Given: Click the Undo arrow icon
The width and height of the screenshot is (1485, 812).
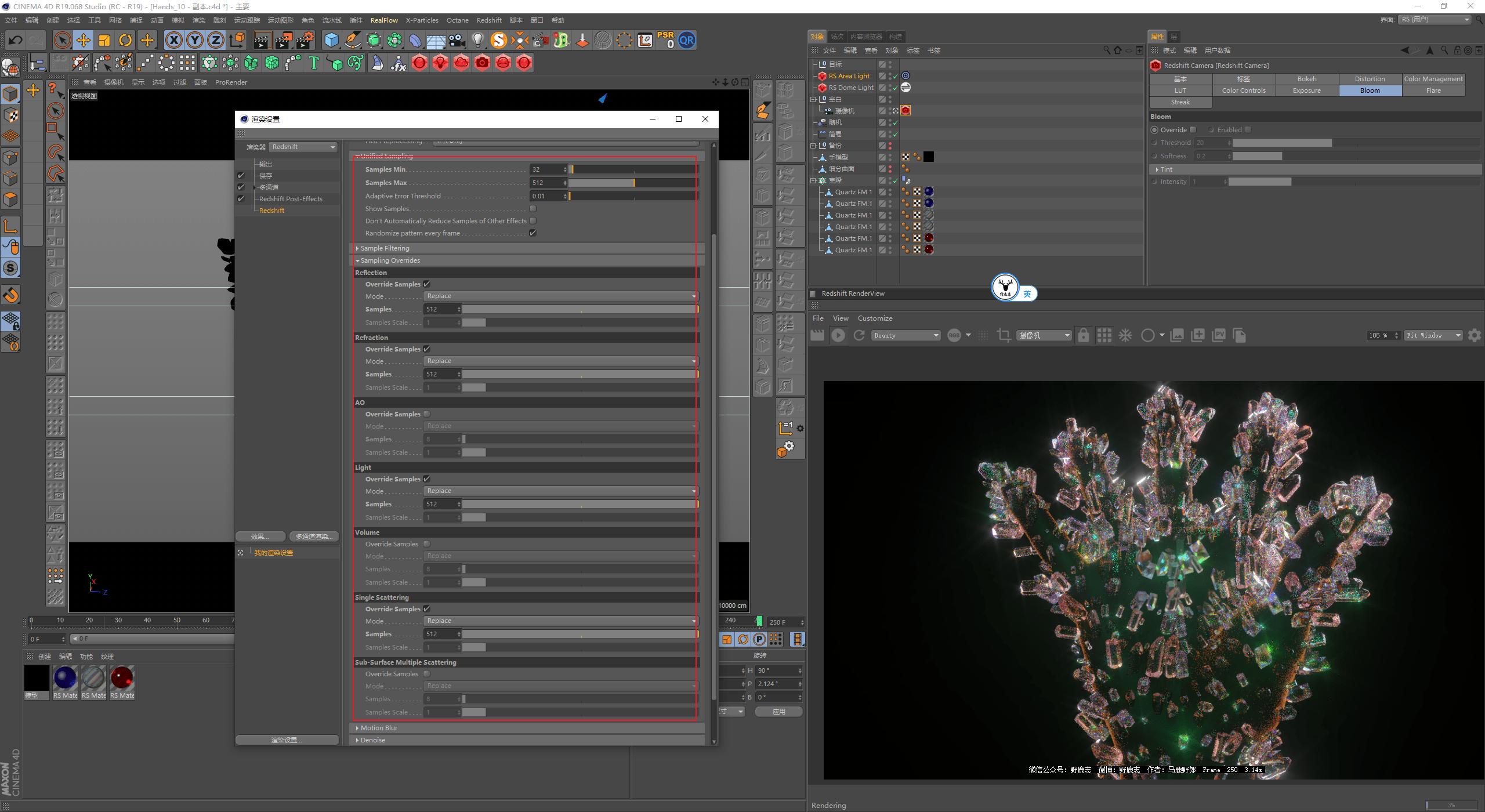Looking at the screenshot, I should [16, 41].
